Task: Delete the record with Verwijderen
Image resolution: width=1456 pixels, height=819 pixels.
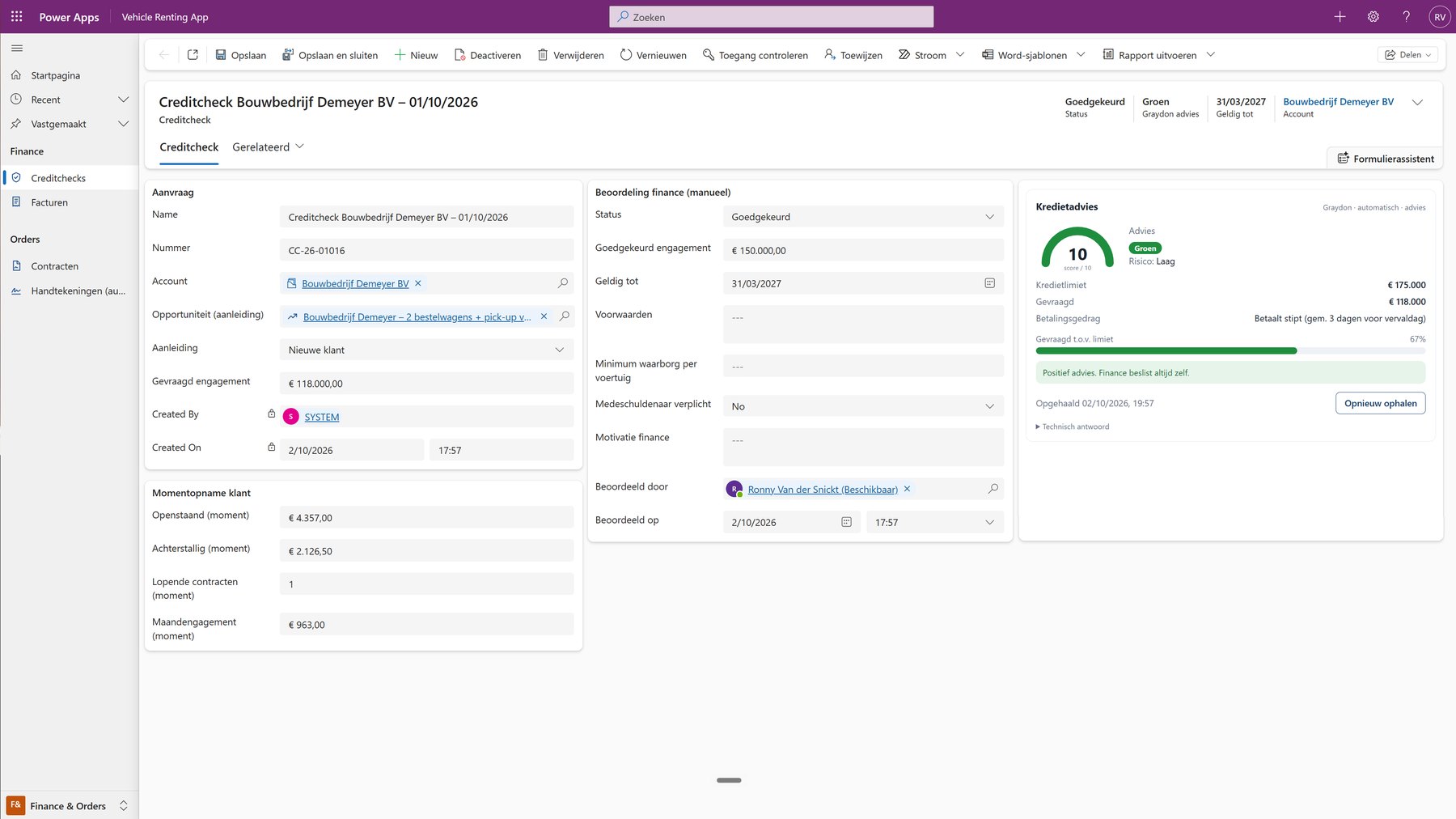Action: (571, 55)
